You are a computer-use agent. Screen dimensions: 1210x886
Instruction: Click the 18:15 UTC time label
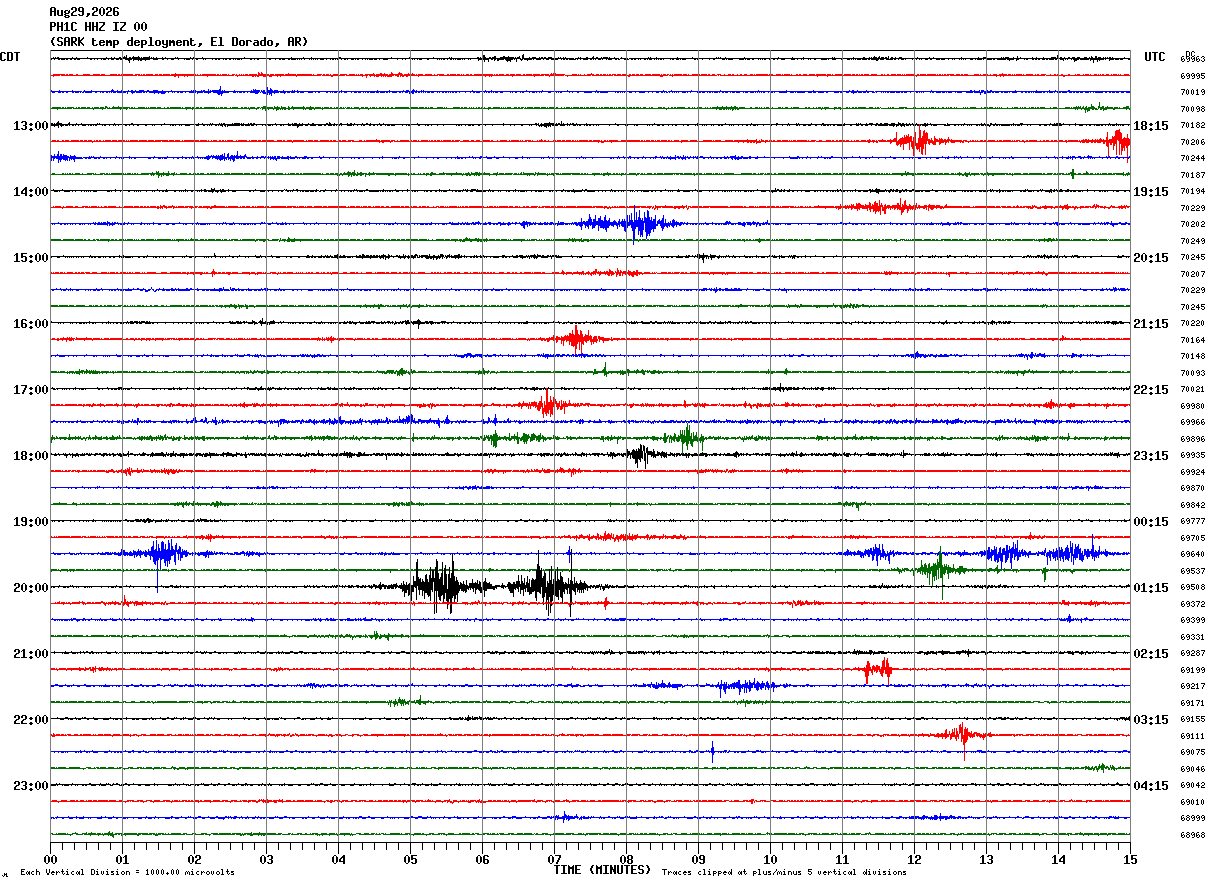pyautogui.click(x=1151, y=126)
